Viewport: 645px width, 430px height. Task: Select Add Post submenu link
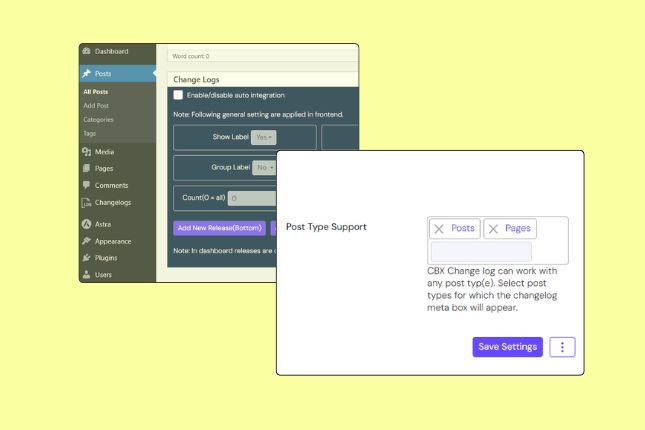[x=96, y=106]
